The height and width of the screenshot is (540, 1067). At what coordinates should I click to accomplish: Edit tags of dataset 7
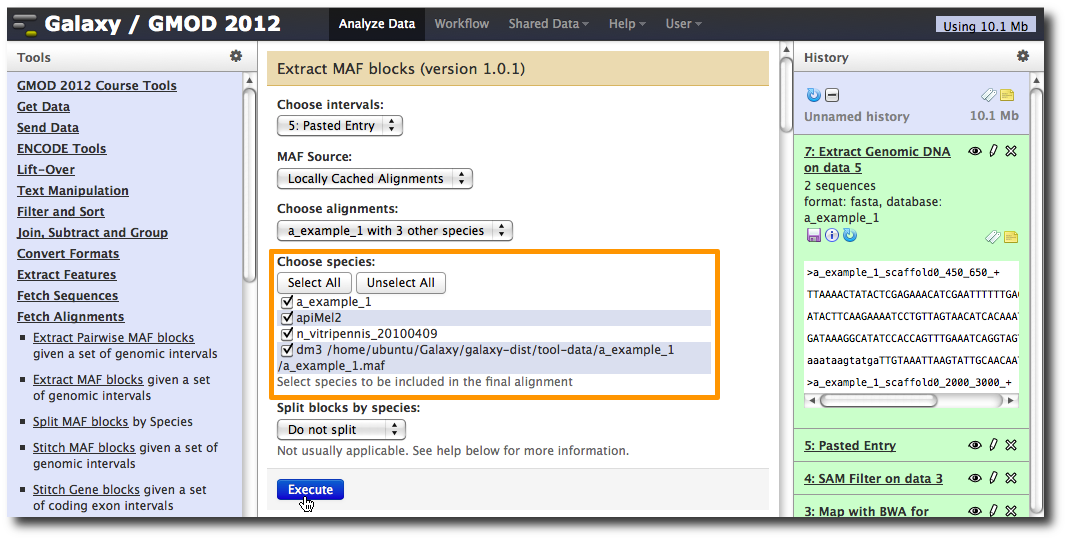point(993,237)
